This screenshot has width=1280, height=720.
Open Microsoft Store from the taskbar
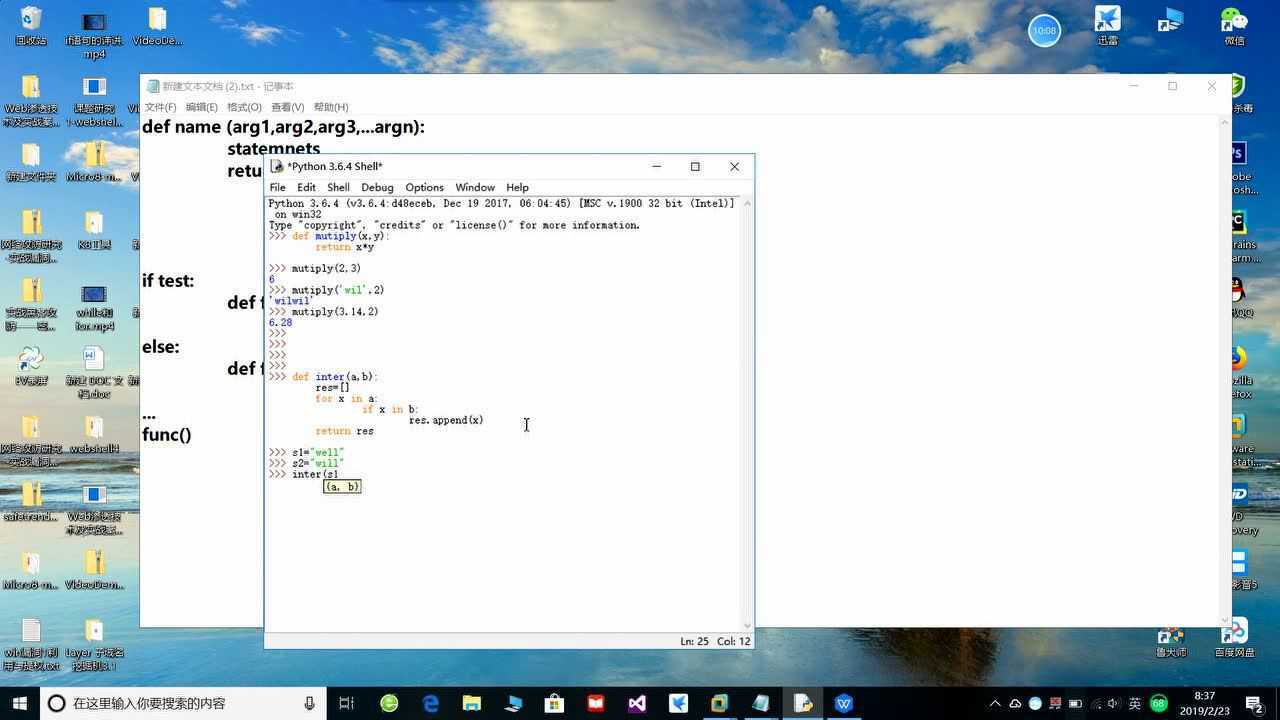554,703
